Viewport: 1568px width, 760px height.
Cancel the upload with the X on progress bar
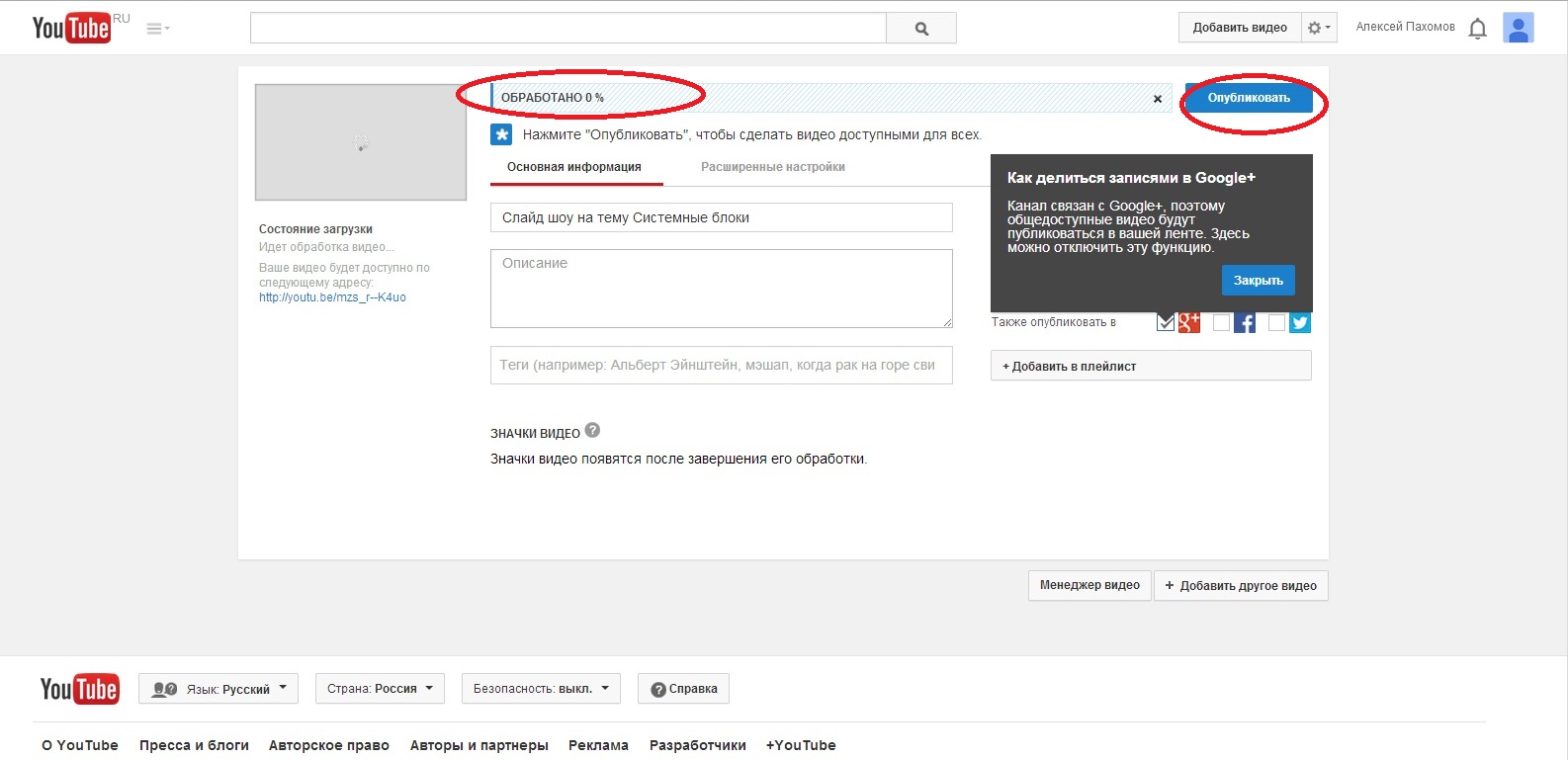tap(1158, 99)
